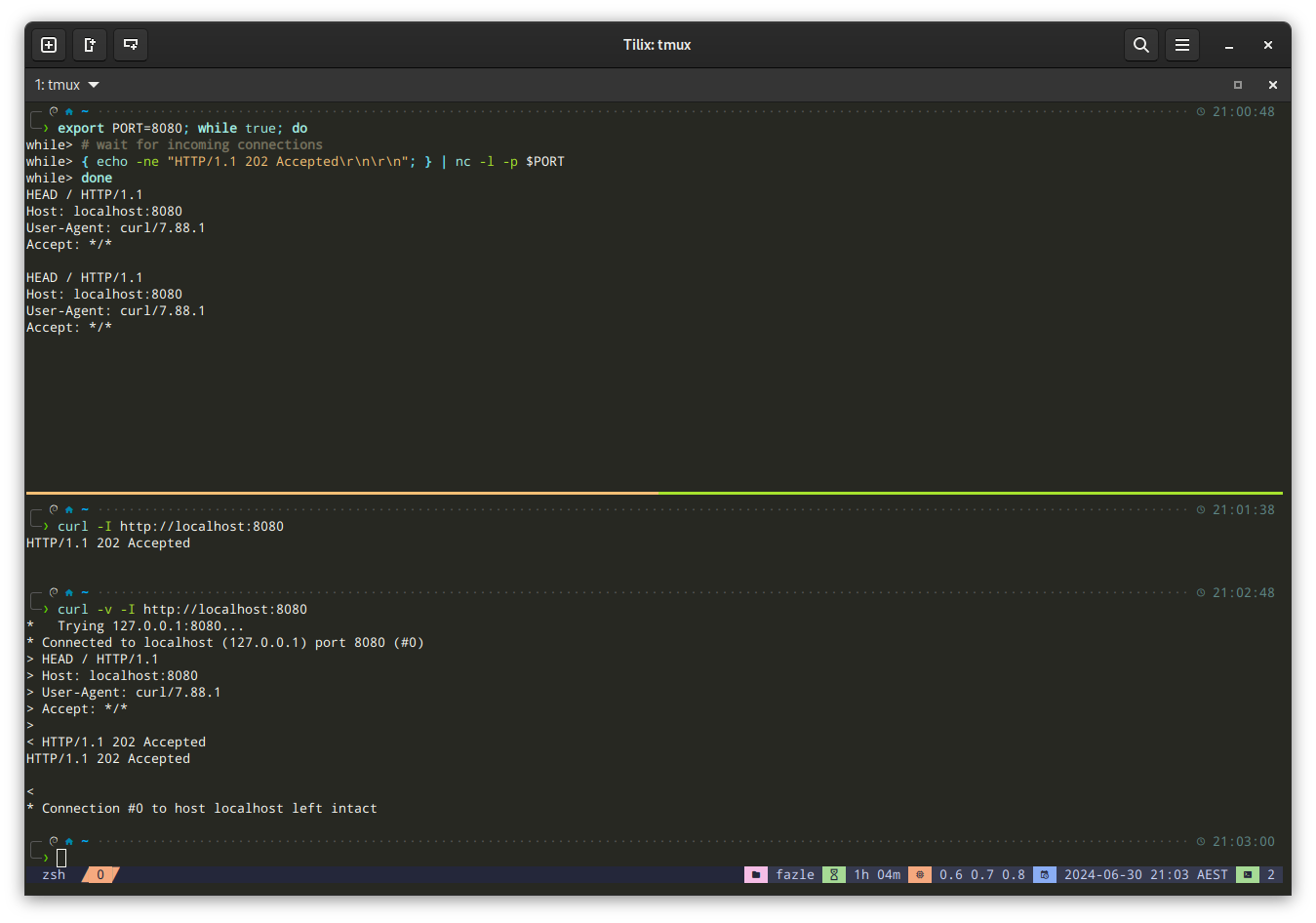Click the home icon on the 21:00:48 prompt
The image size is (1316, 923).
tap(69, 111)
